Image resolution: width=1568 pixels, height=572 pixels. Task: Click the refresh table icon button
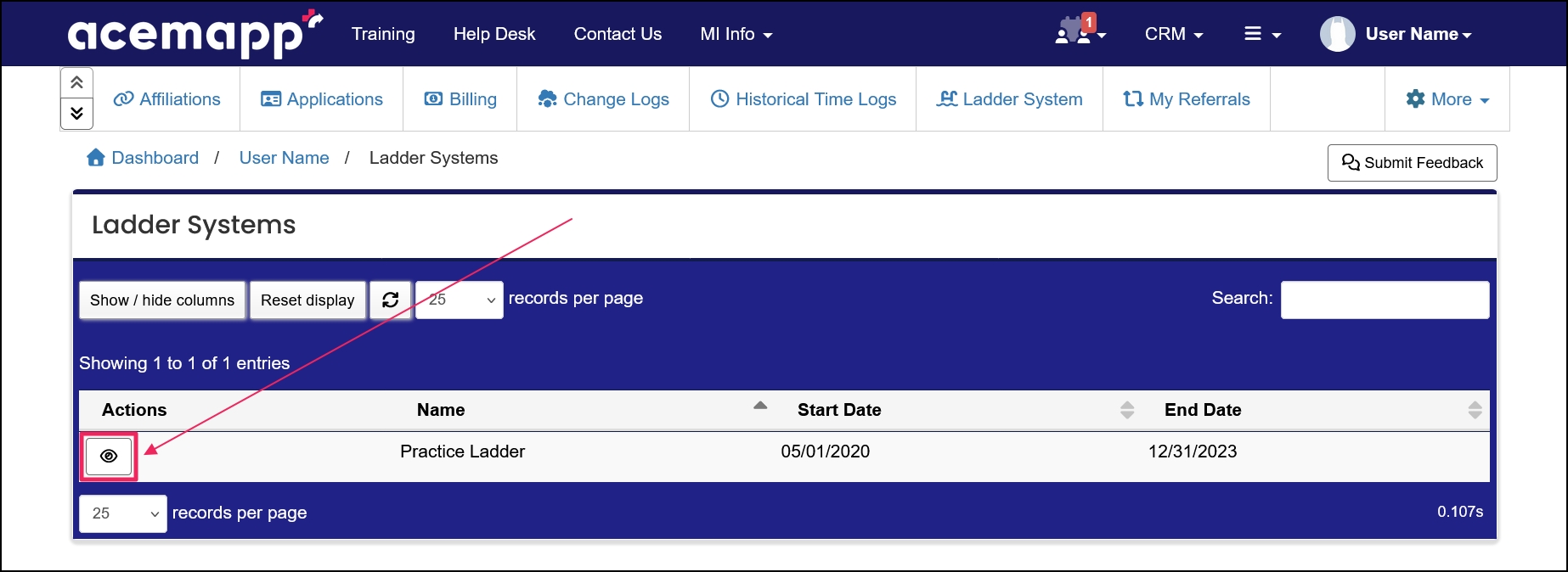[x=391, y=300]
